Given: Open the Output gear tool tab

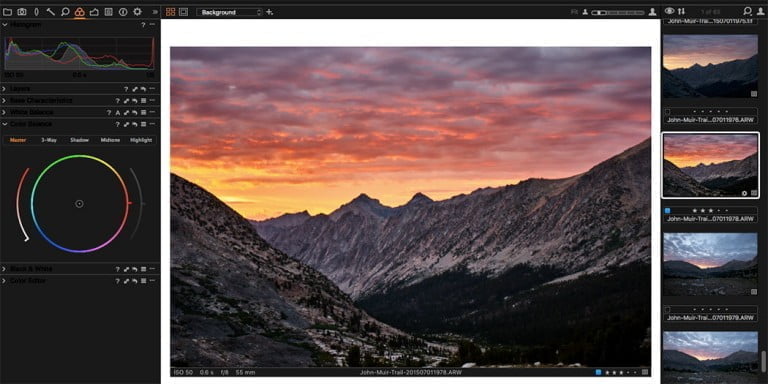Looking at the screenshot, I should pyautogui.click(x=137, y=12).
